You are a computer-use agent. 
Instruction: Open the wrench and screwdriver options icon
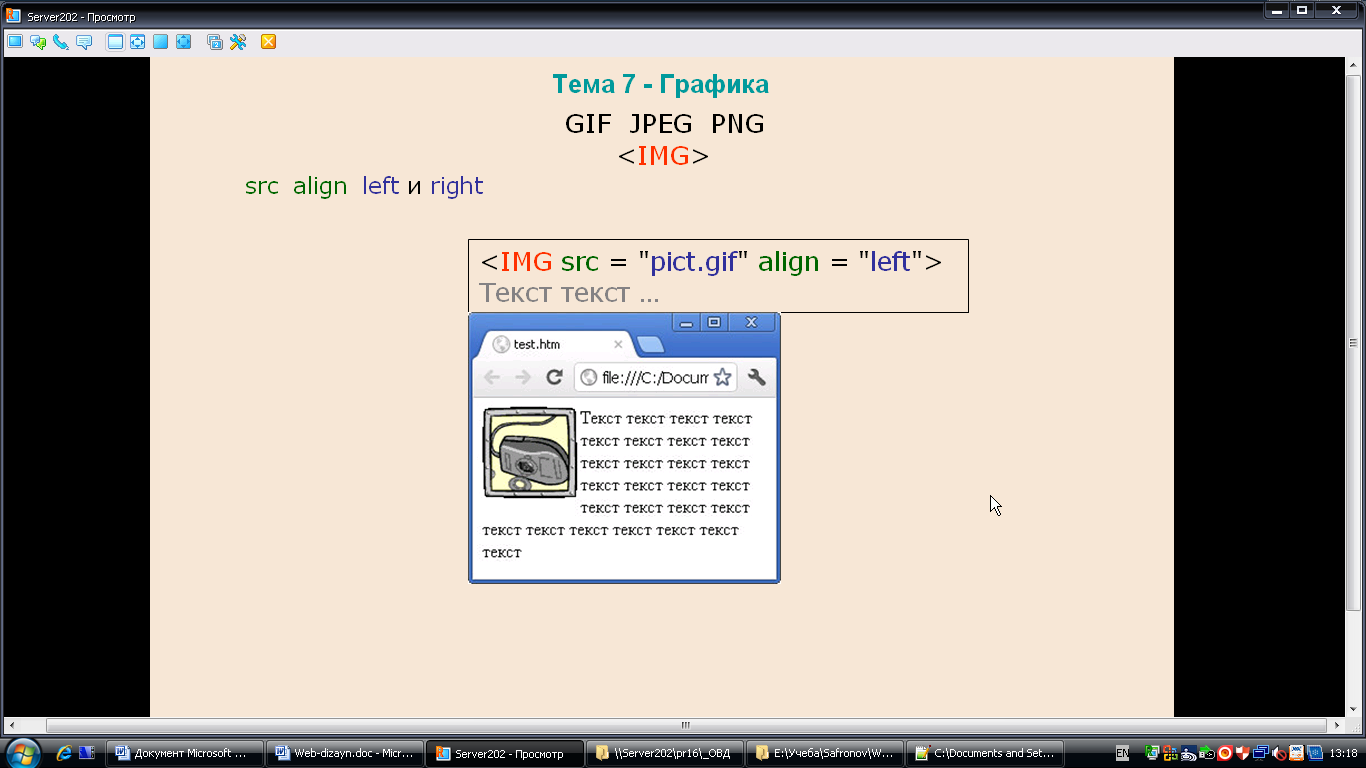click(x=238, y=42)
